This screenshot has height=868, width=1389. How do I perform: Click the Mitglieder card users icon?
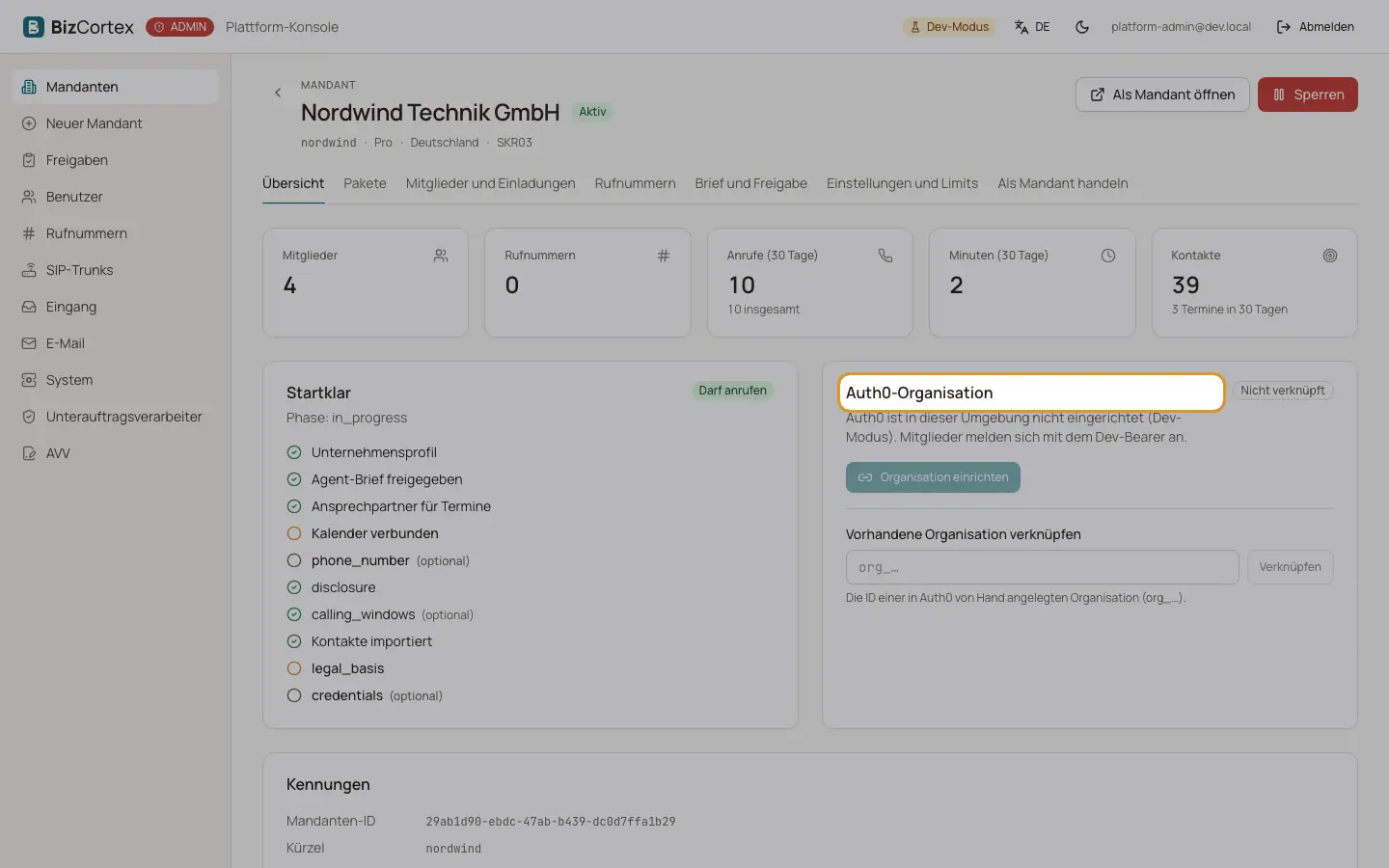(441, 256)
